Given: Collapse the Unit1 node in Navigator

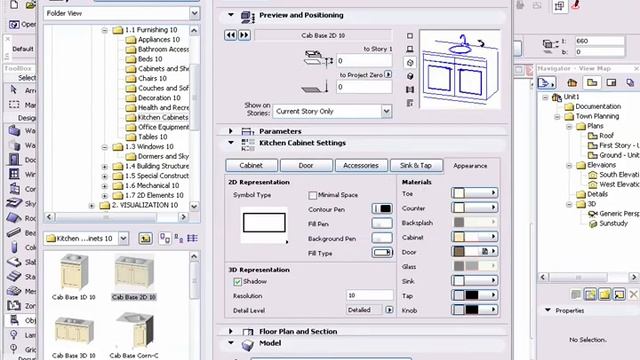Looking at the screenshot, I should [x=545, y=97].
